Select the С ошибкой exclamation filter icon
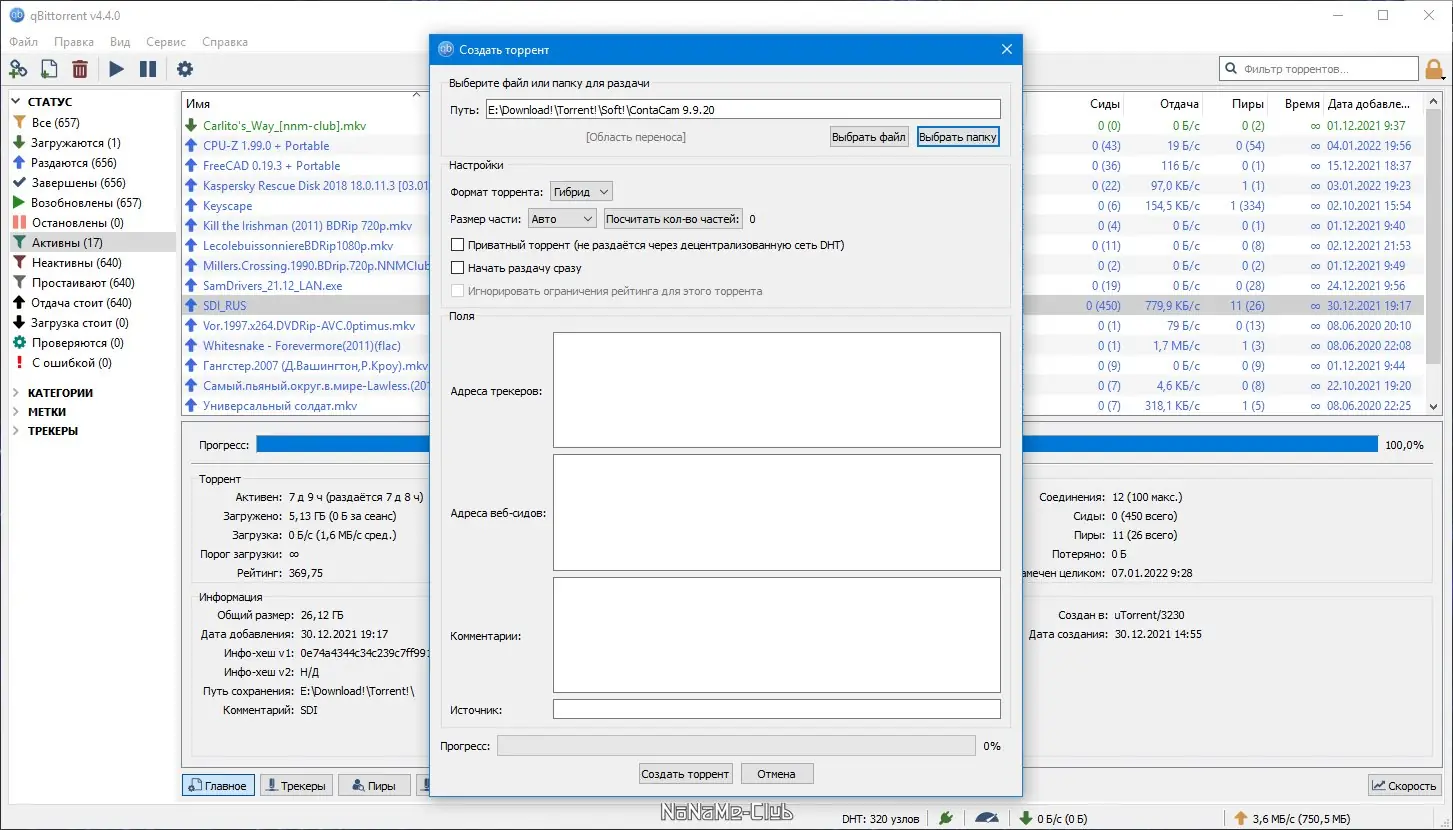 click(x=19, y=363)
